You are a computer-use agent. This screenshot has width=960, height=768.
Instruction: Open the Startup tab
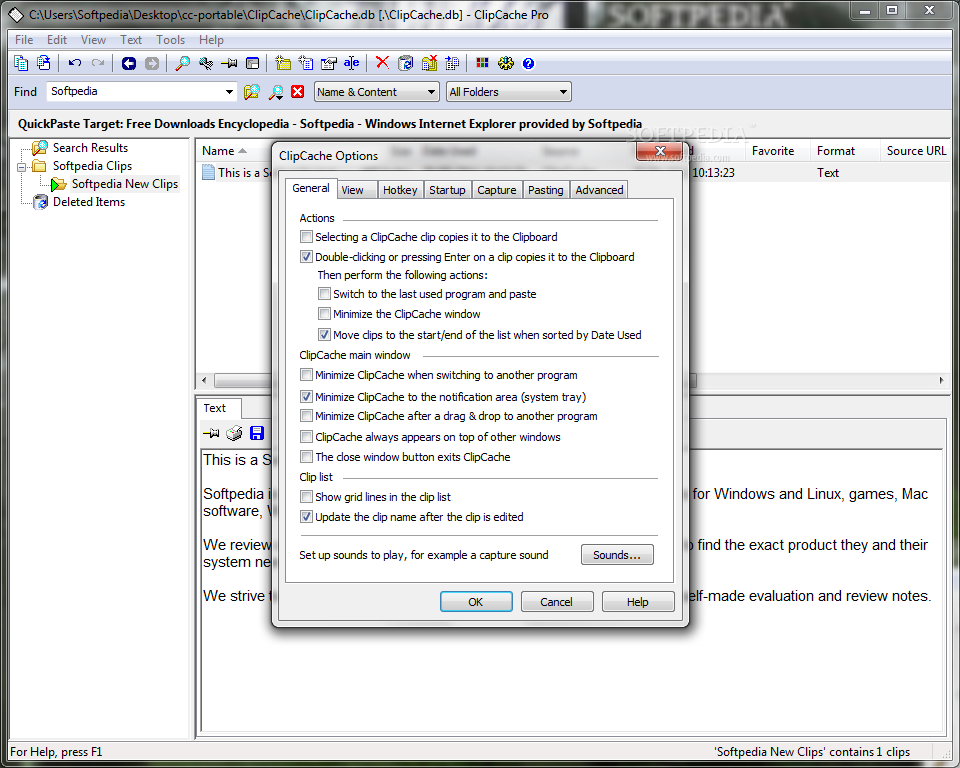pos(447,190)
